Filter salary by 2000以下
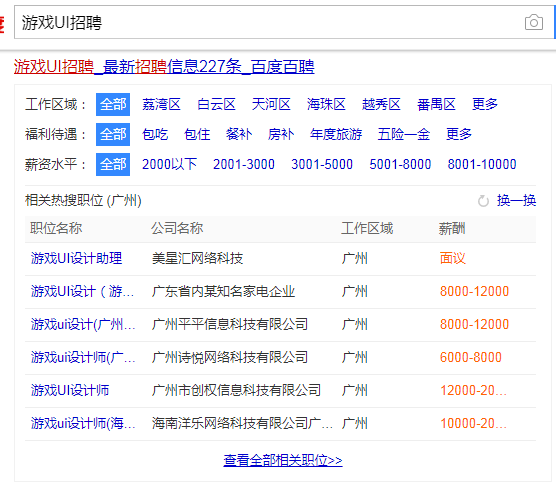Viewport: 556px width, 488px height. [169, 164]
